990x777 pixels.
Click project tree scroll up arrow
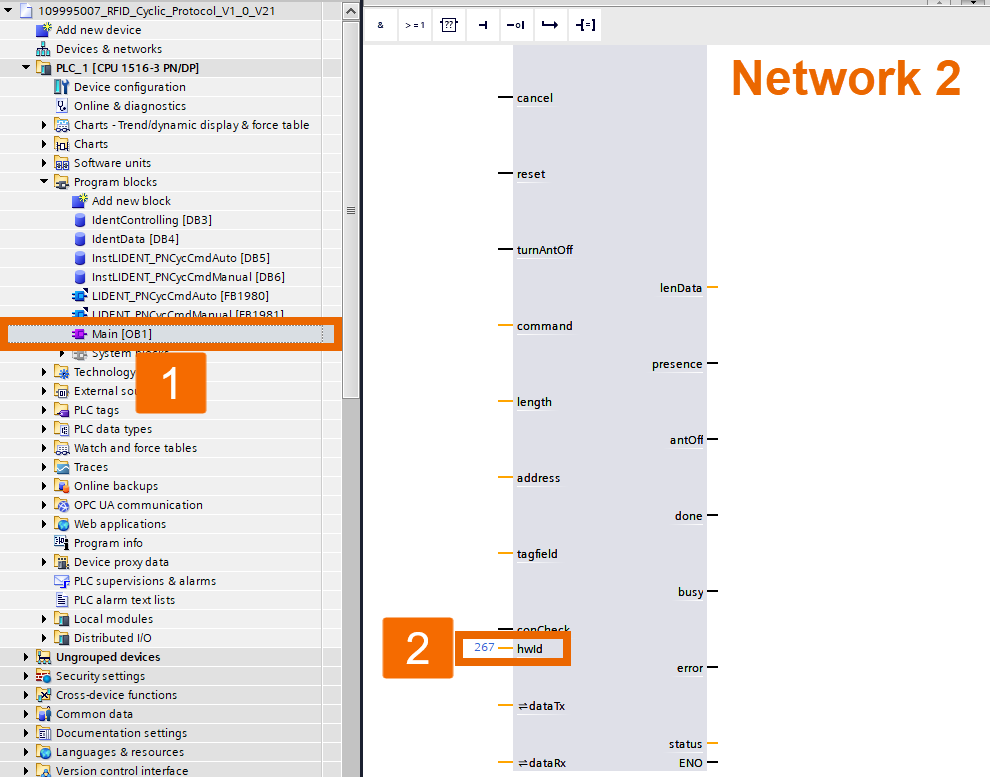coord(350,11)
